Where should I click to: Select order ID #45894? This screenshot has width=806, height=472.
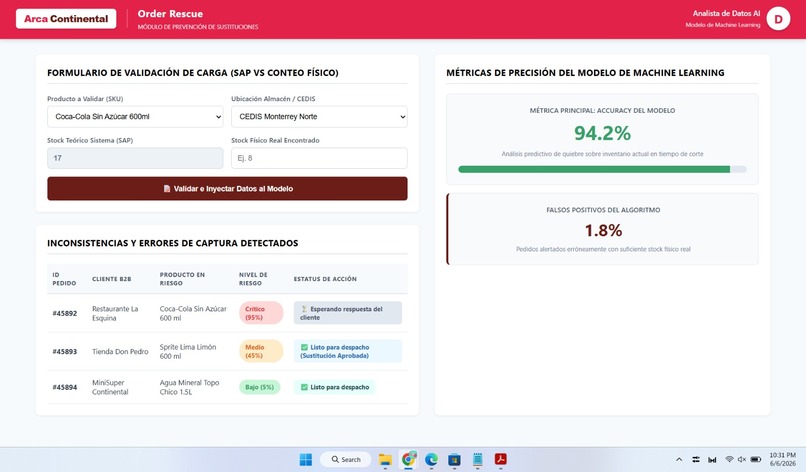point(65,387)
